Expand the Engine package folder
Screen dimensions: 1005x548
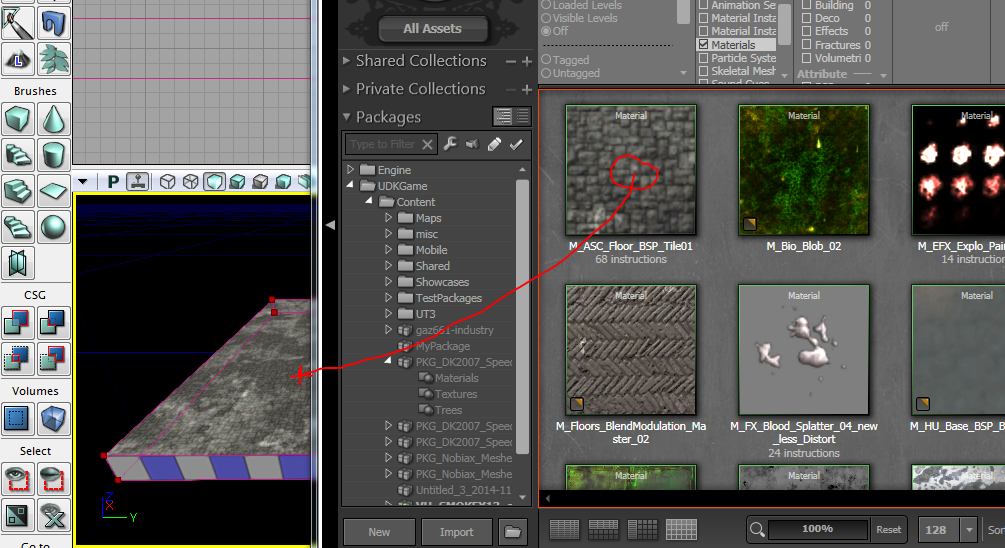coord(350,170)
